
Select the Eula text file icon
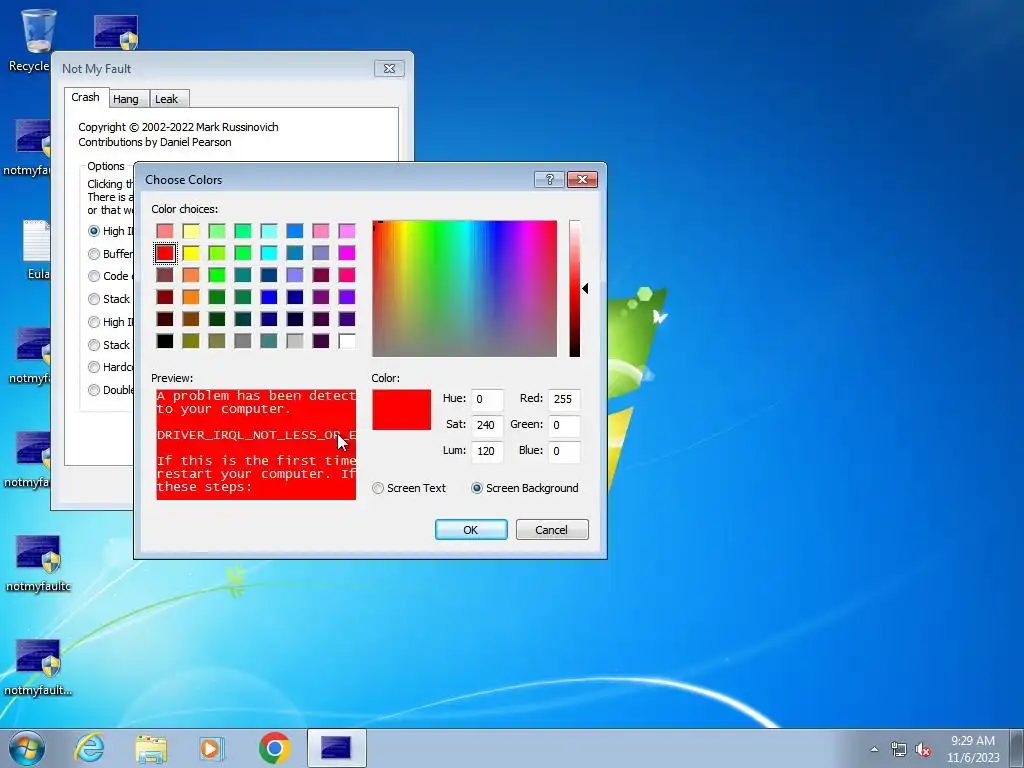[x=36, y=250]
